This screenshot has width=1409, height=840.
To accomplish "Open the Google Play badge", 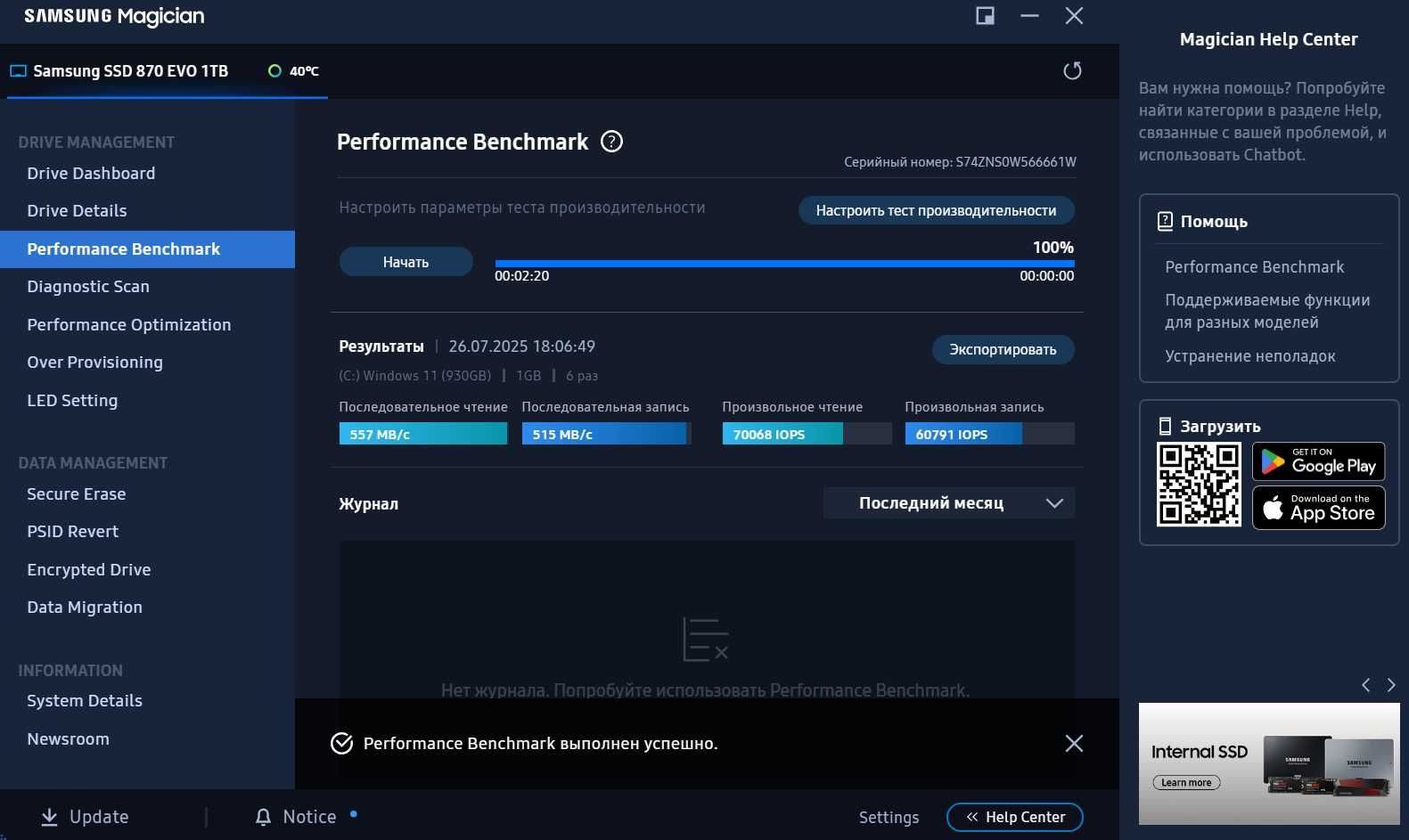I will pos(1319,461).
